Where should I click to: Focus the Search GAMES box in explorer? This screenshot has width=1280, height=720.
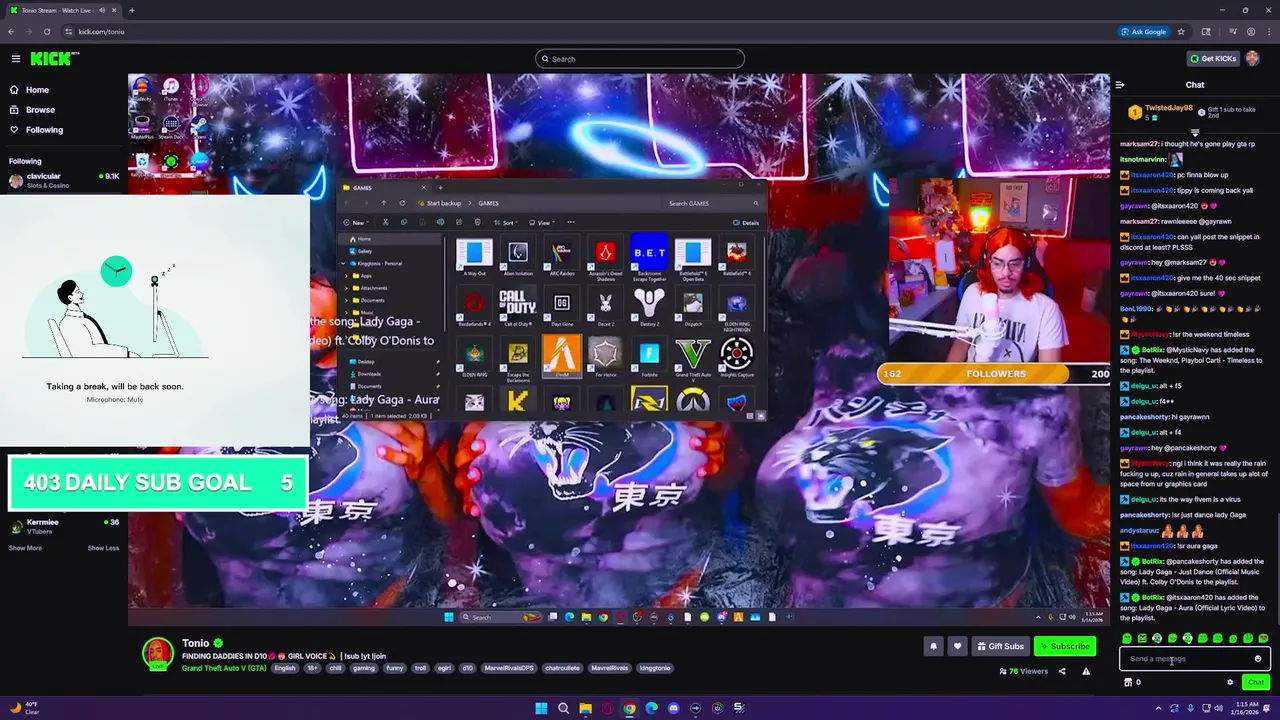pos(713,203)
